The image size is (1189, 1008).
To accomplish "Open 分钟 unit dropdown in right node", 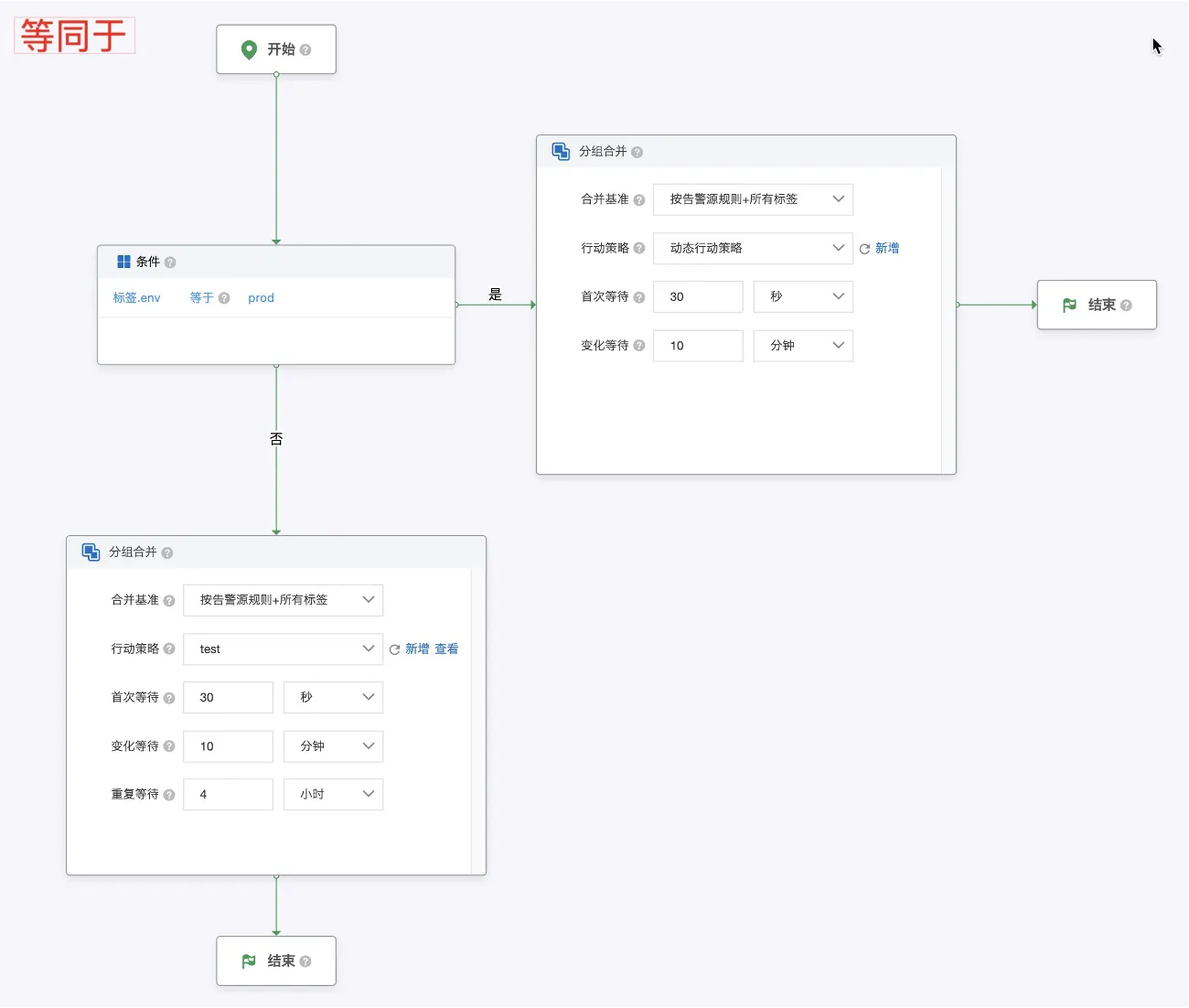I will (x=803, y=346).
